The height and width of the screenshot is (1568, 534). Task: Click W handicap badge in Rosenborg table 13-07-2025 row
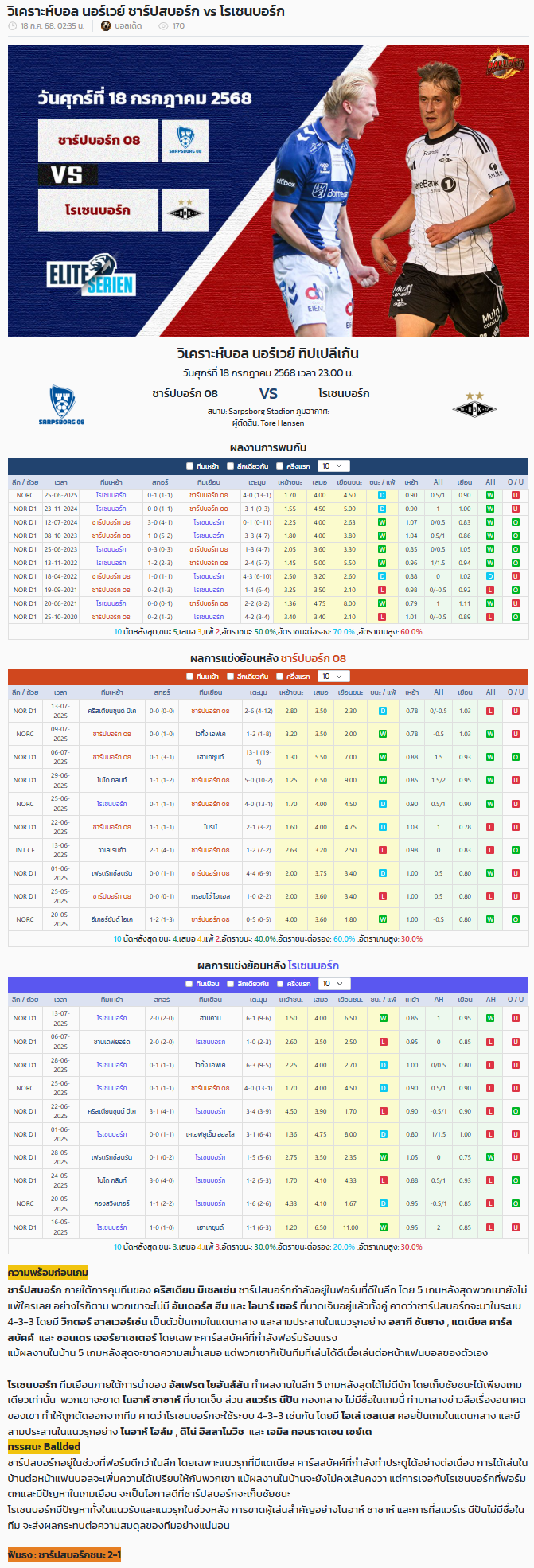[x=490, y=1018]
